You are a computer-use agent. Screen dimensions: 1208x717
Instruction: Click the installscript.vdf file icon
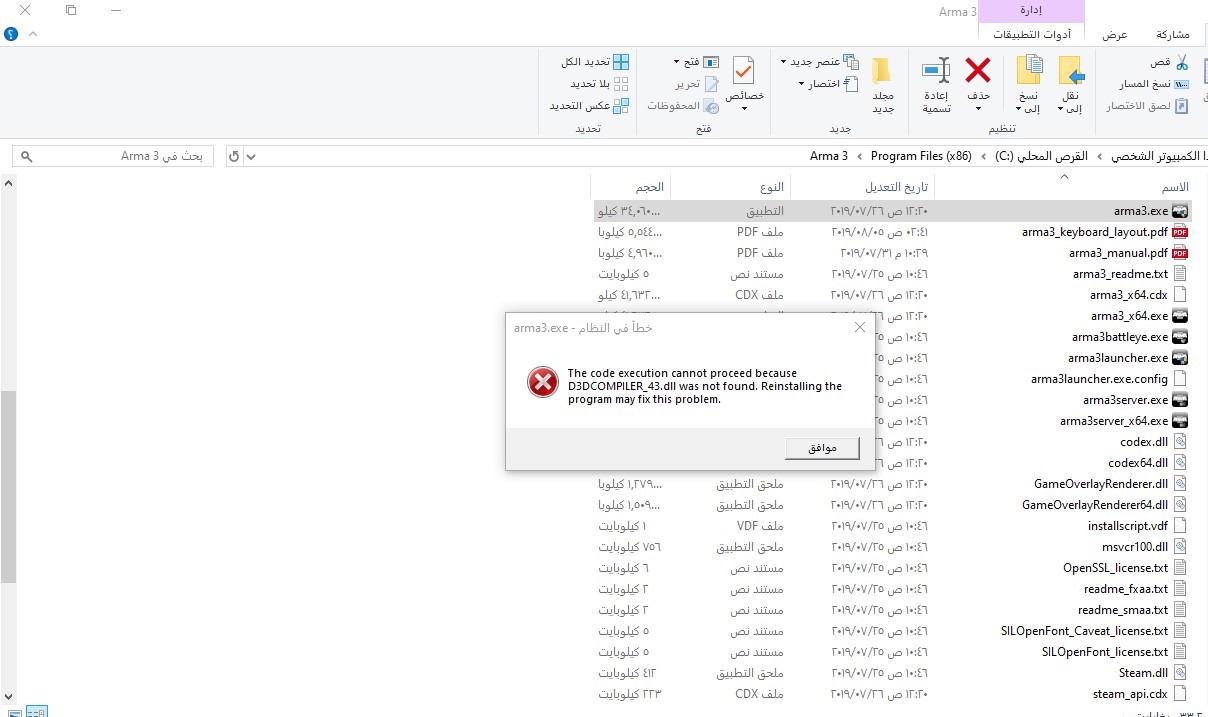(x=1180, y=526)
